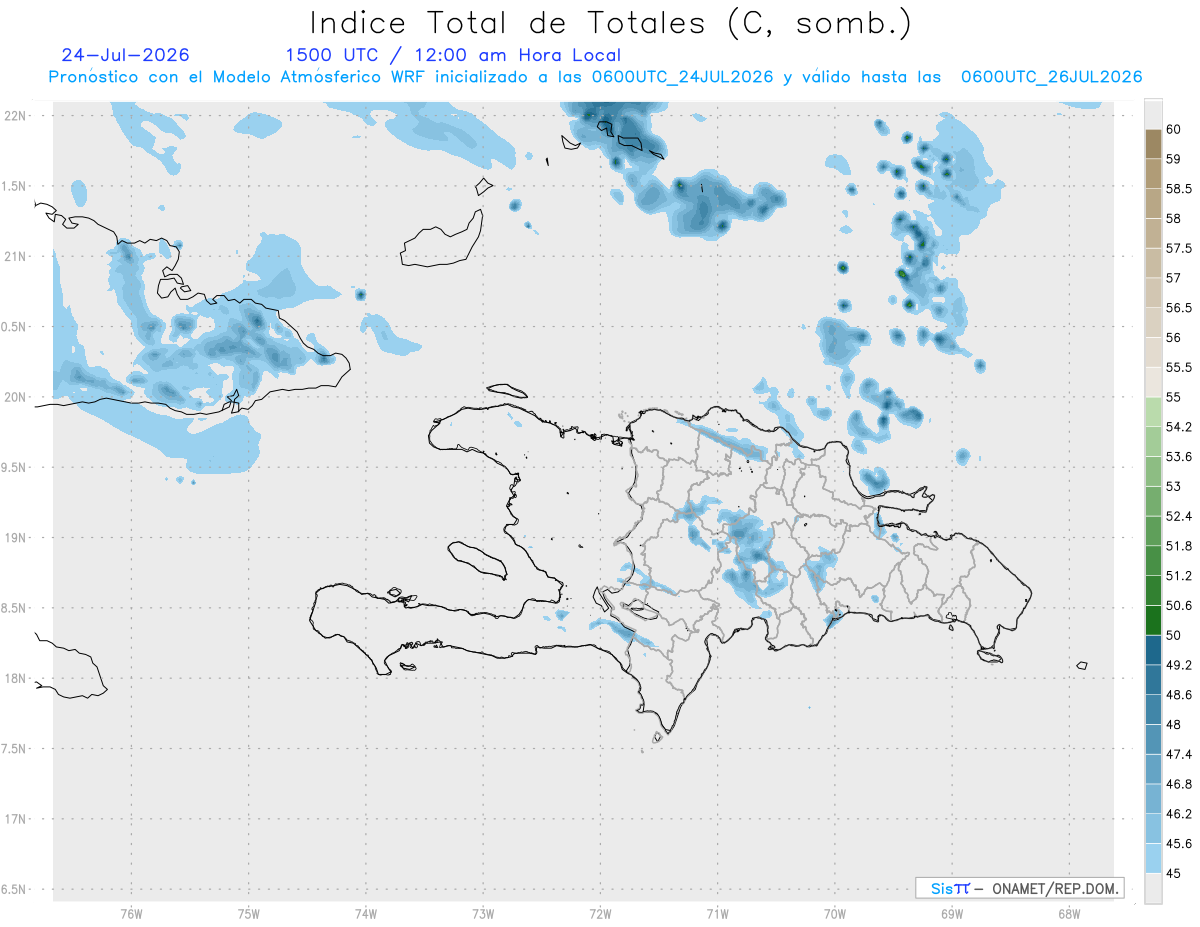Click the '59' value on the color scale

point(1174,158)
